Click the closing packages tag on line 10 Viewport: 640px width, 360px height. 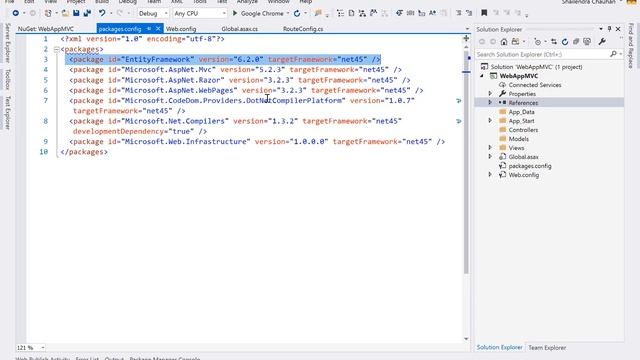pos(84,152)
